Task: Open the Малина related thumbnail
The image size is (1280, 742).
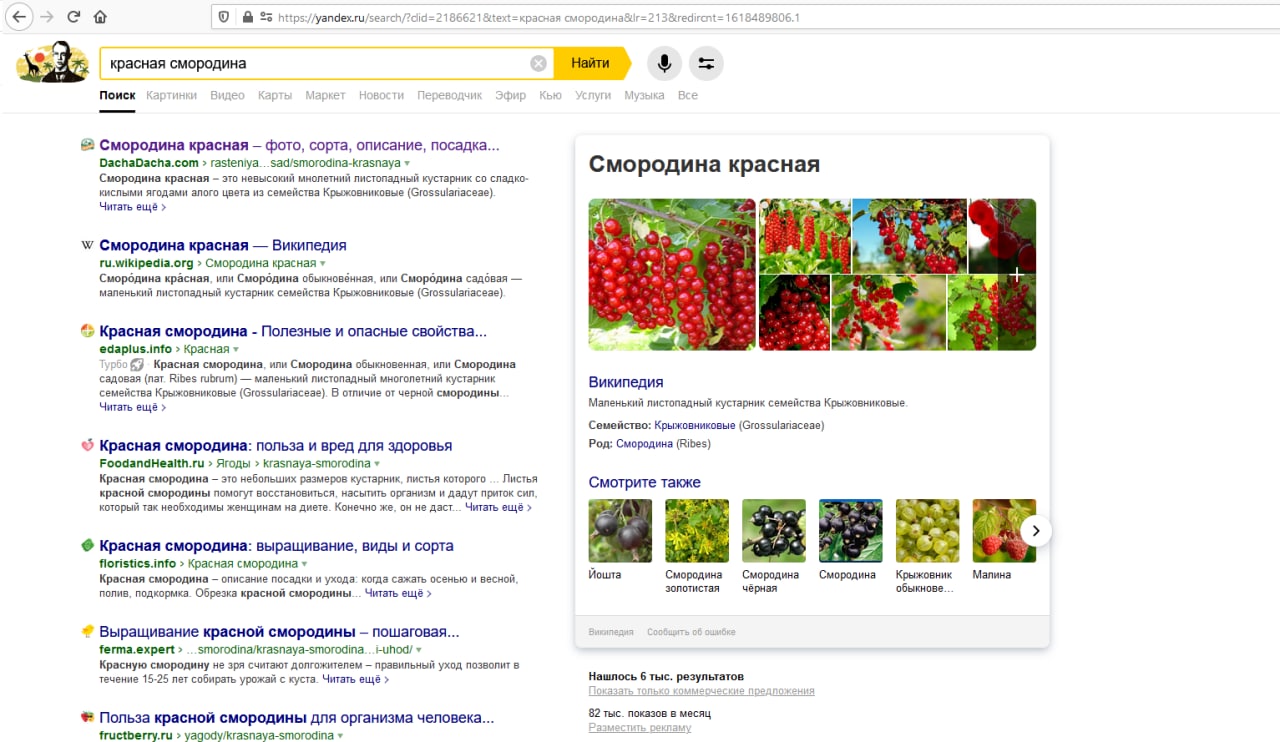Action: (1004, 531)
